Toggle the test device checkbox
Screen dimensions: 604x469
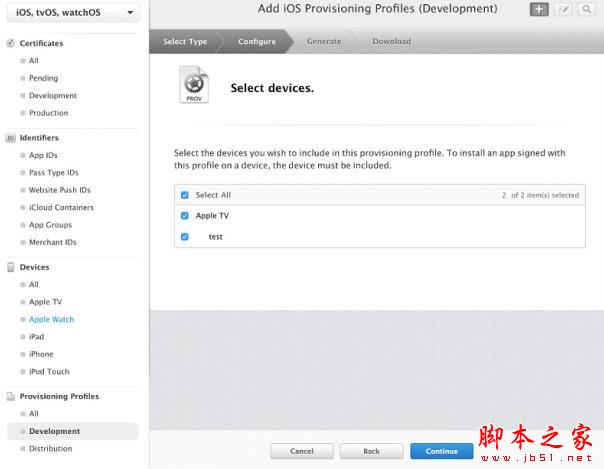(185, 236)
